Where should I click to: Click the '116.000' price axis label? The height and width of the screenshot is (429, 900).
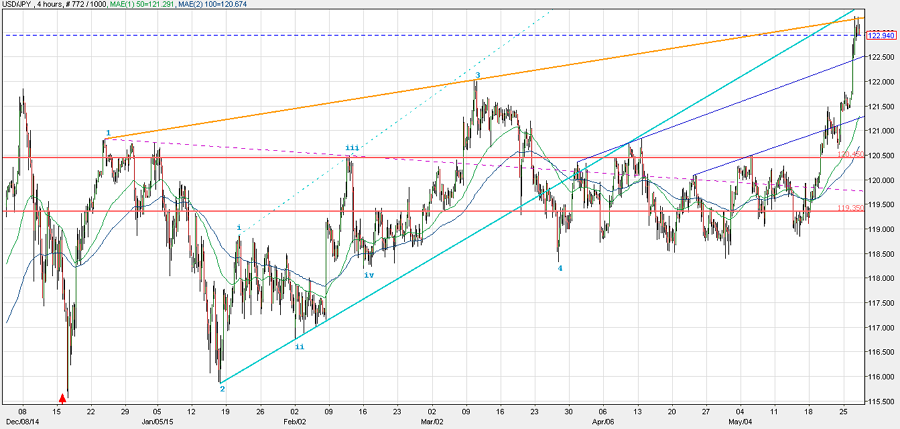point(881,377)
